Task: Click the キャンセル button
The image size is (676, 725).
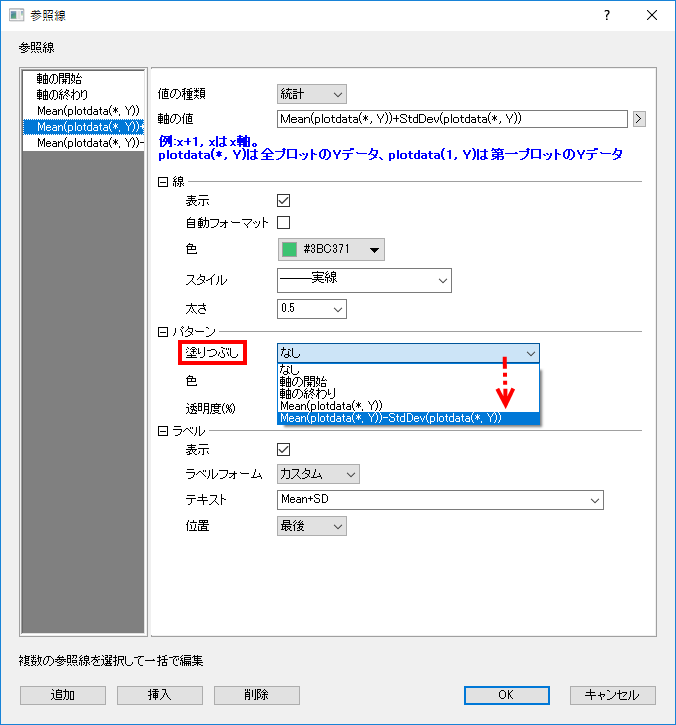Action: (x=613, y=695)
